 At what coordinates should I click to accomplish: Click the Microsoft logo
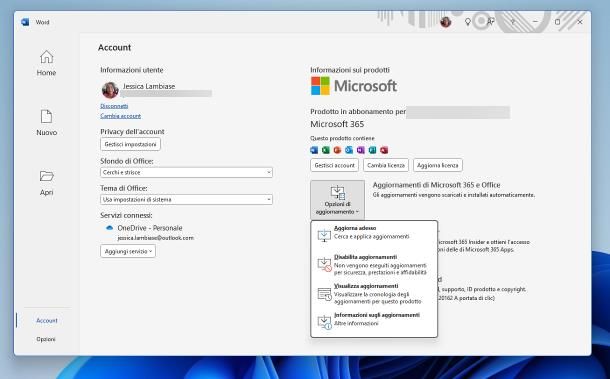[x=354, y=86]
